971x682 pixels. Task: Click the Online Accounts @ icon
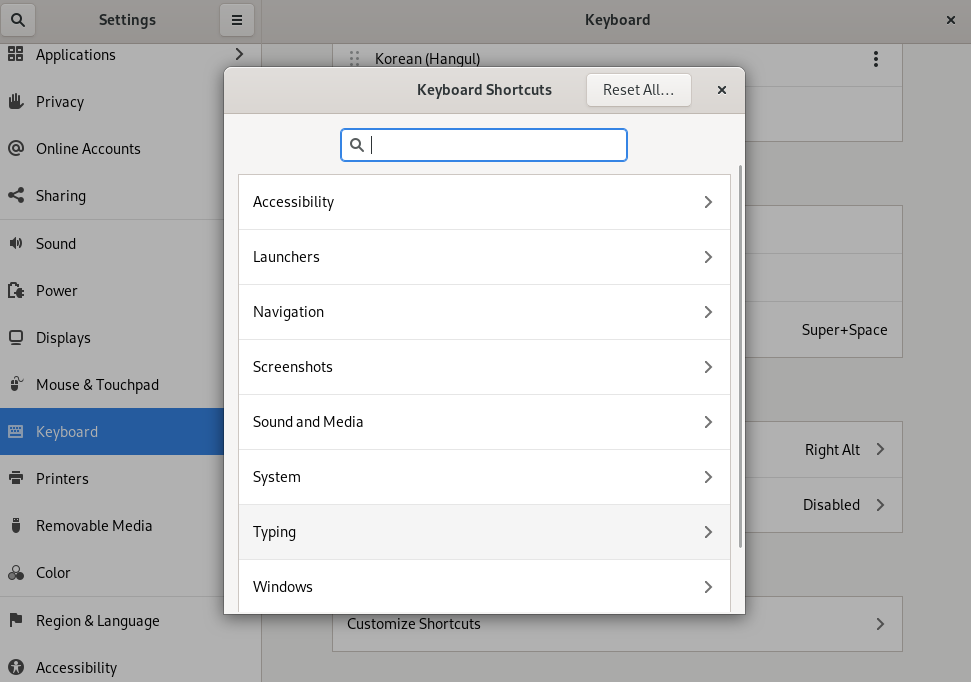16,149
